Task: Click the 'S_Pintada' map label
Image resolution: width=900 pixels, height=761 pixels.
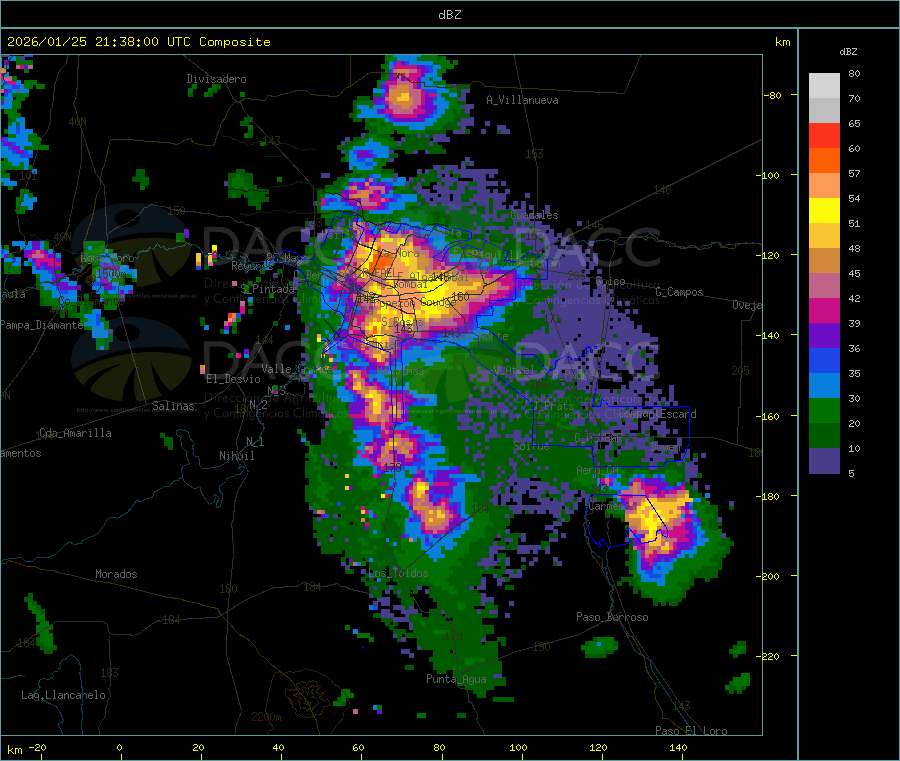Action: click(267, 289)
